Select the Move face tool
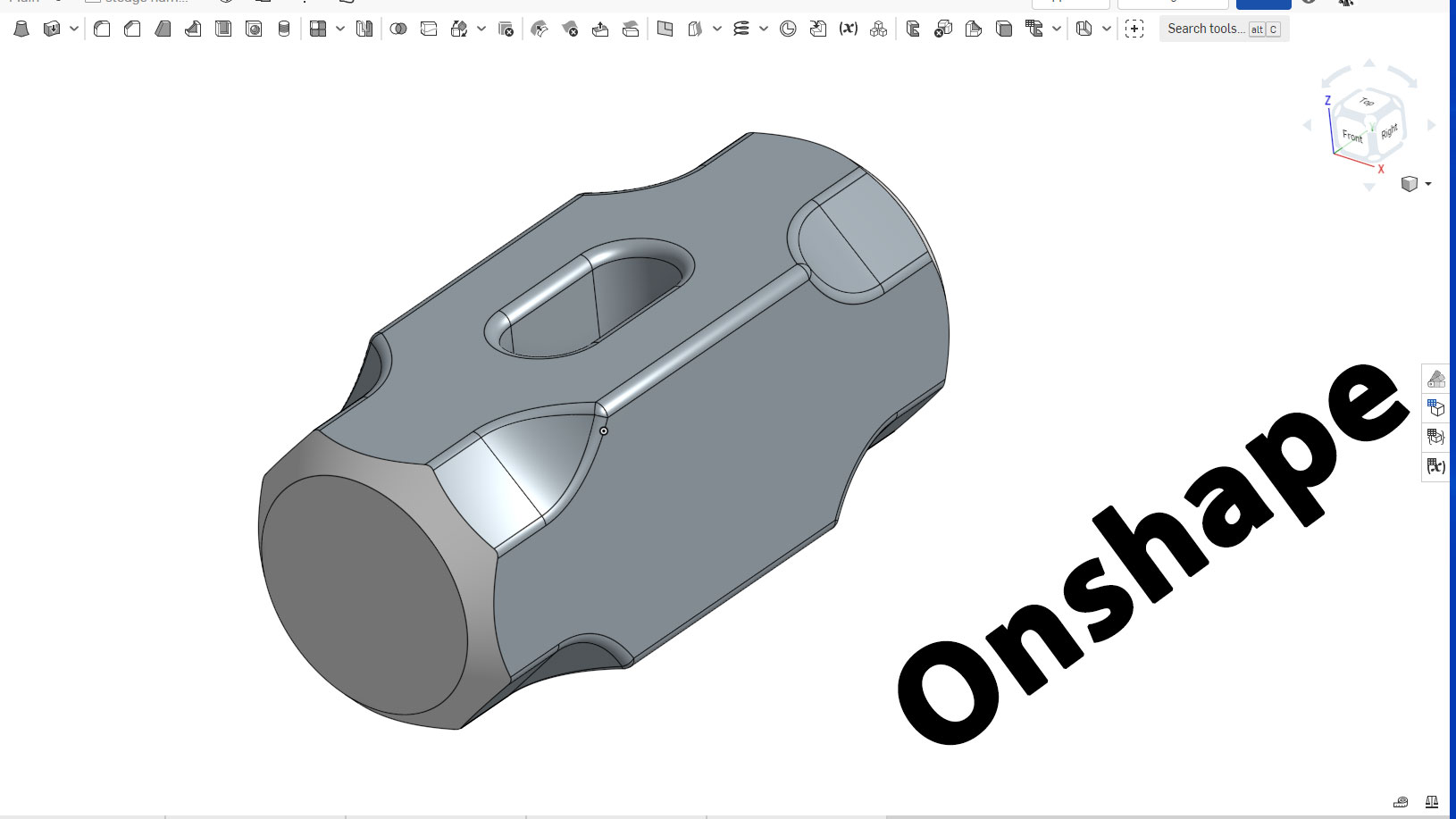This screenshot has width=1456, height=819. coord(600,29)
